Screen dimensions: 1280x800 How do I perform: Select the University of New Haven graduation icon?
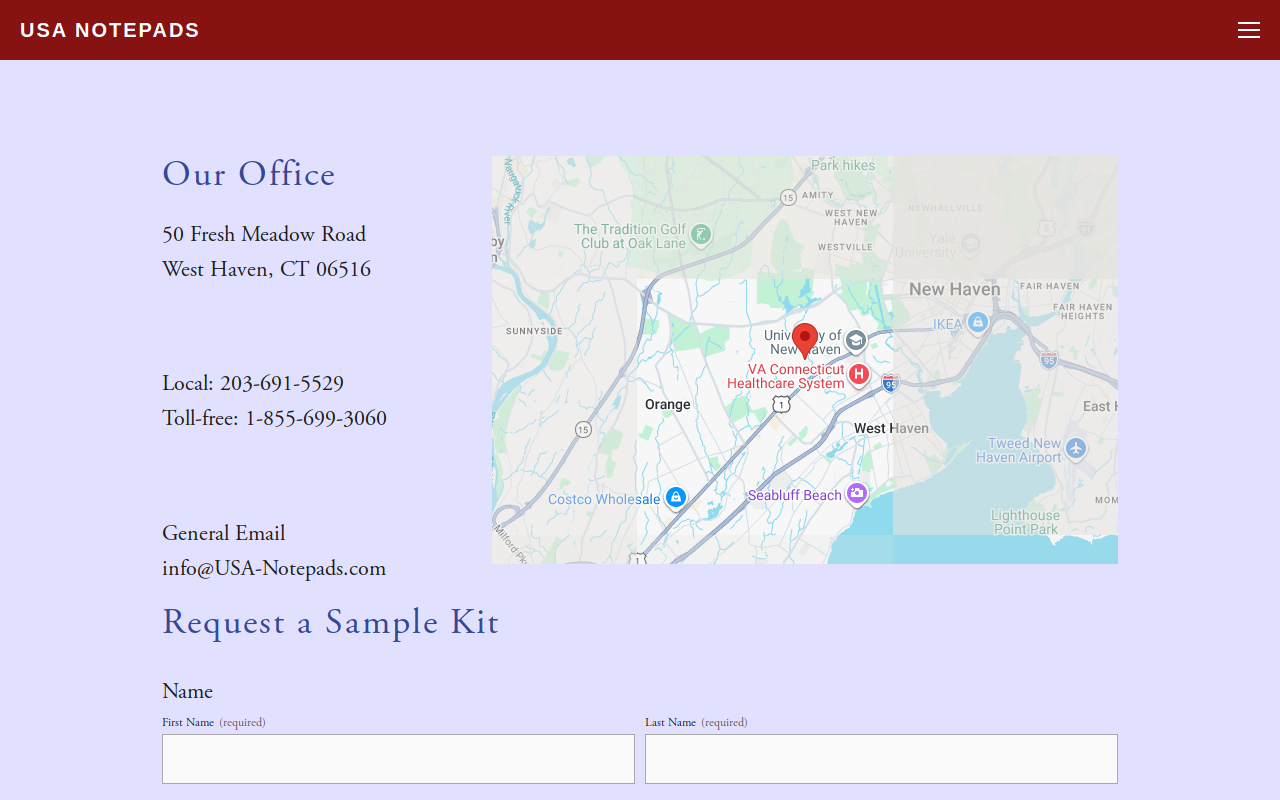tap(856, 342)
